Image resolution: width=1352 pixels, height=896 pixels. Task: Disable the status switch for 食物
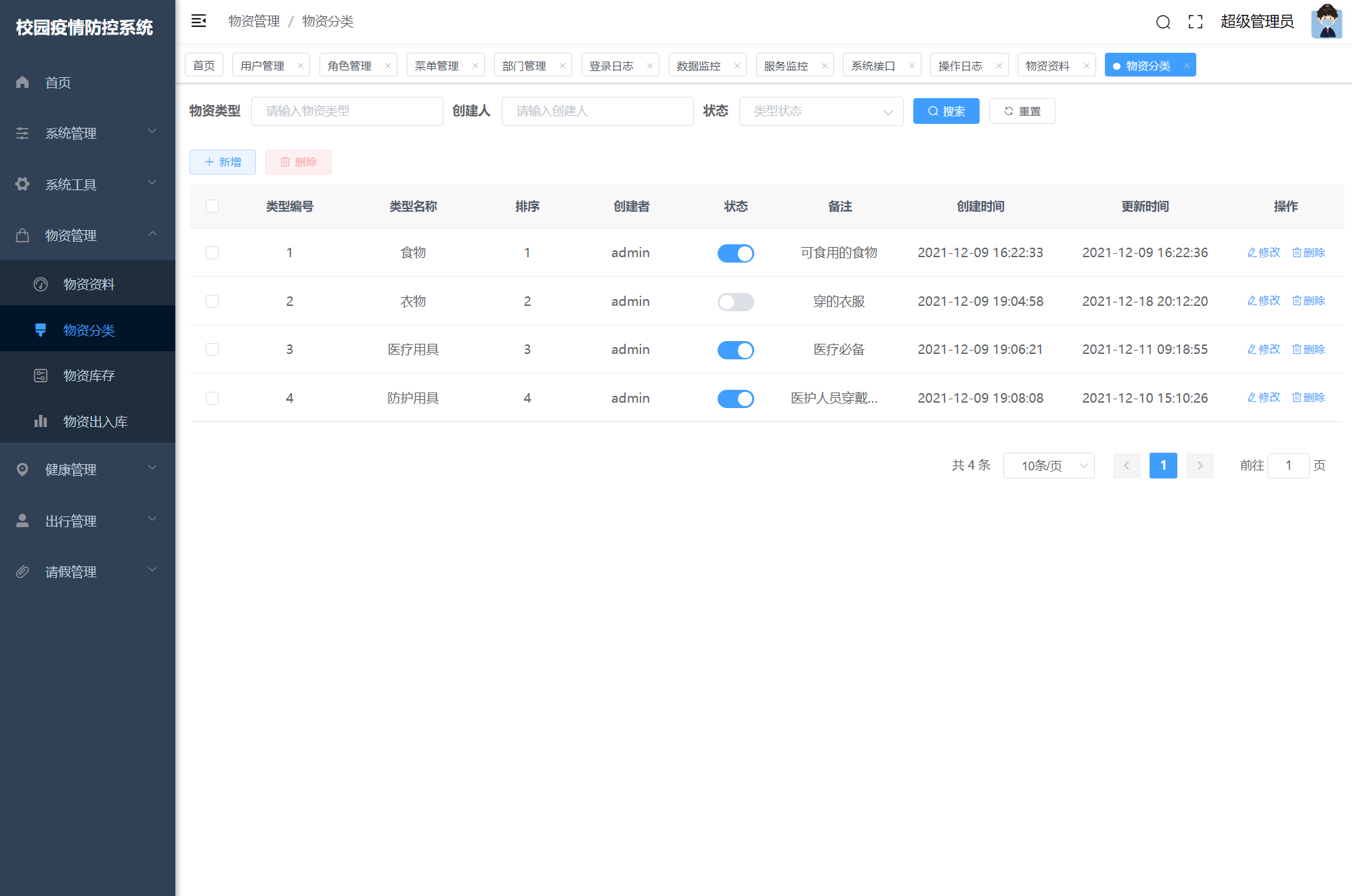click(735, 253)
